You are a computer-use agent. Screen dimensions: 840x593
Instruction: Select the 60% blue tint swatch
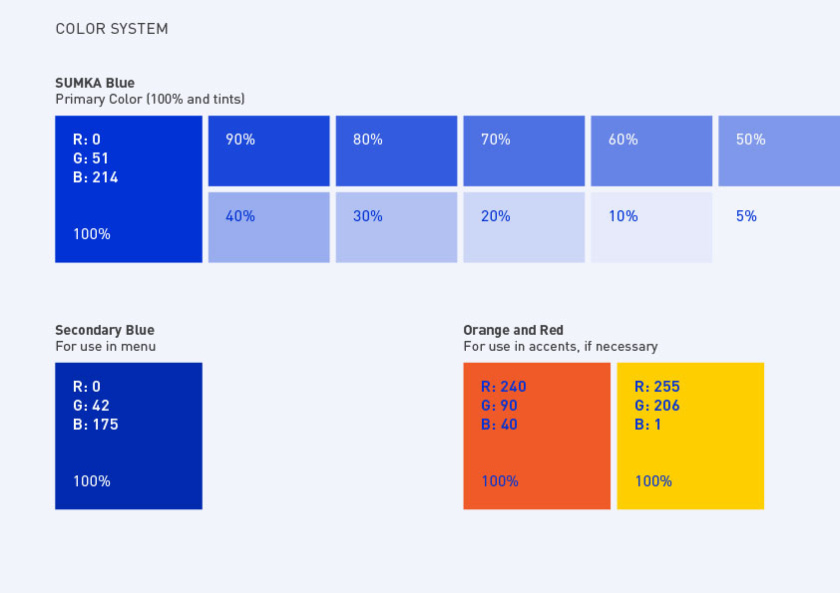click(x=651, y=151)
